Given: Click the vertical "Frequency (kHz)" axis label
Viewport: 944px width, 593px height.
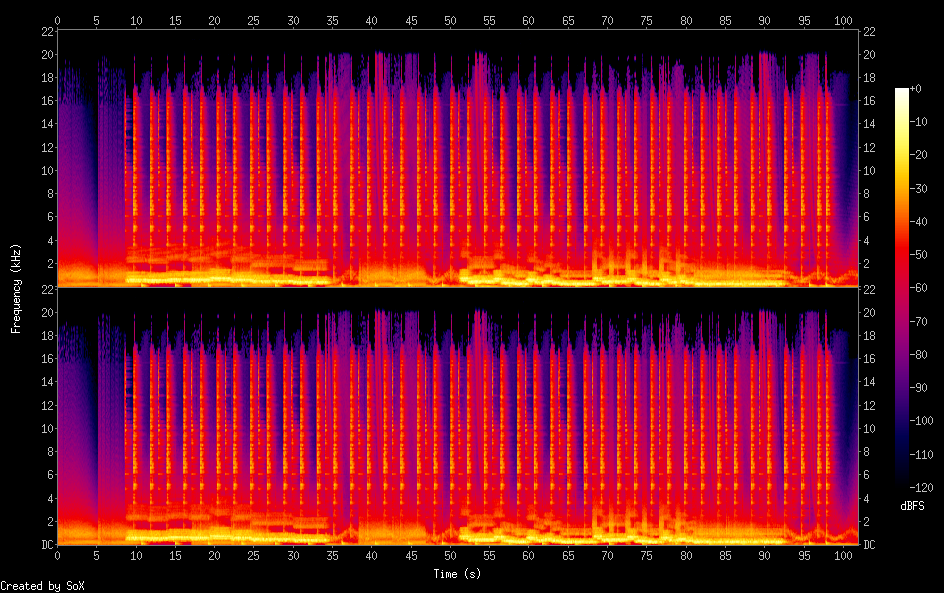Looking at the screenshot, I should [16, 288].
